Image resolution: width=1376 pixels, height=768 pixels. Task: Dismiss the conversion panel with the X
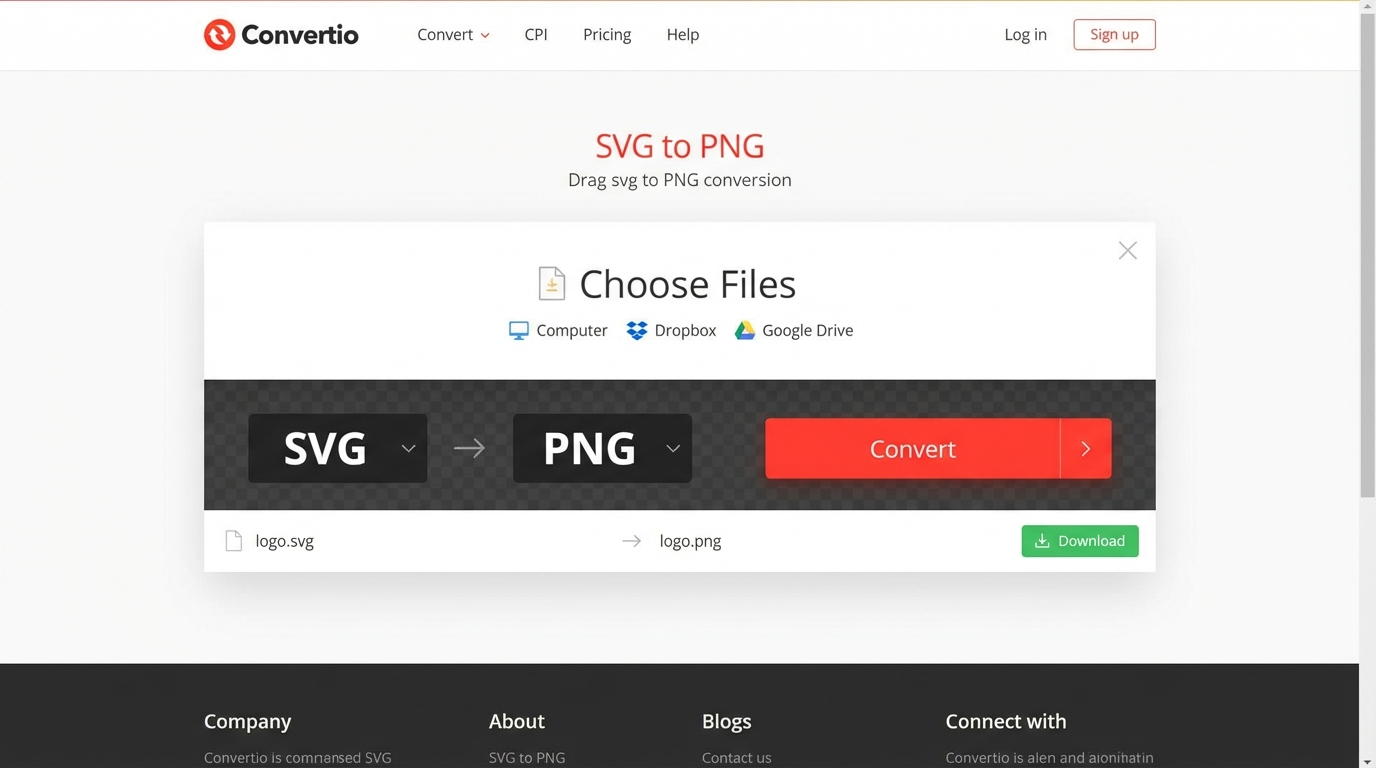coord(1127,250)
